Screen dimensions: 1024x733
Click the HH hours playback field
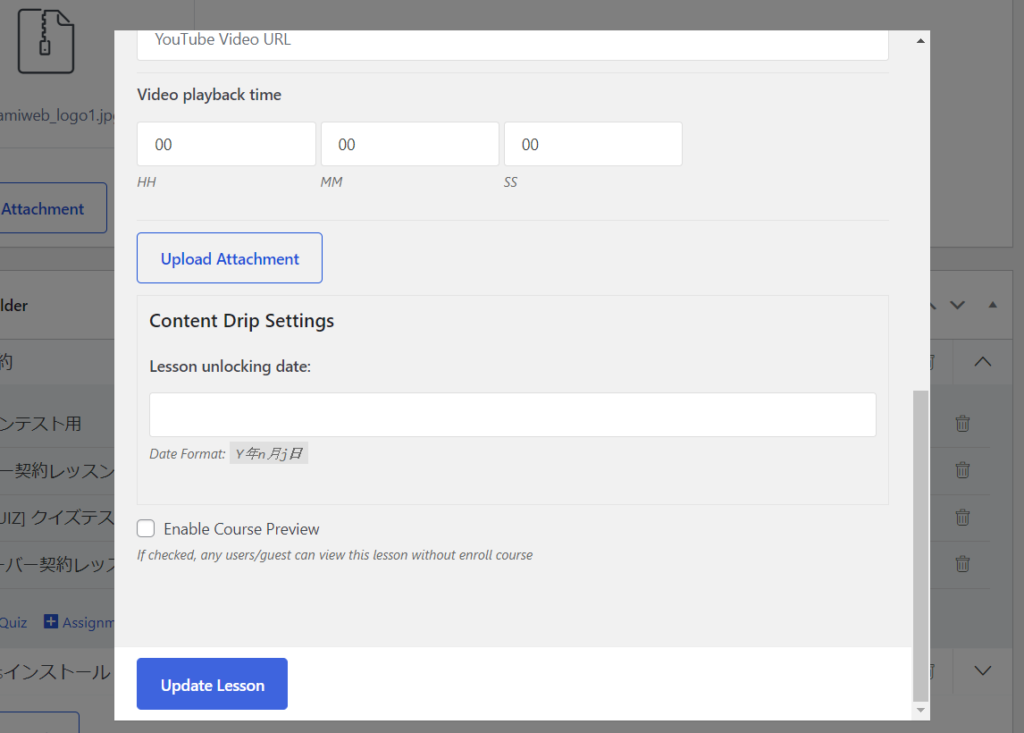click(226, 144)
